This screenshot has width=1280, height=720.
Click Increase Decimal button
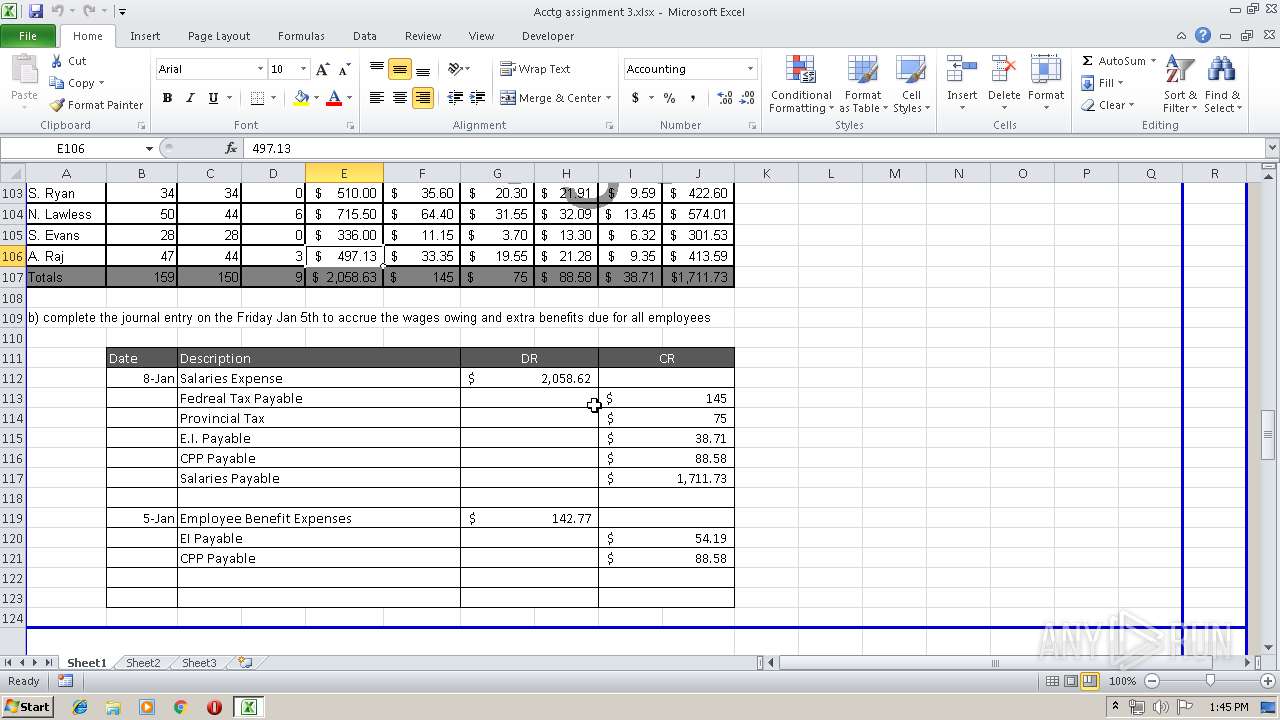[725, 98]
